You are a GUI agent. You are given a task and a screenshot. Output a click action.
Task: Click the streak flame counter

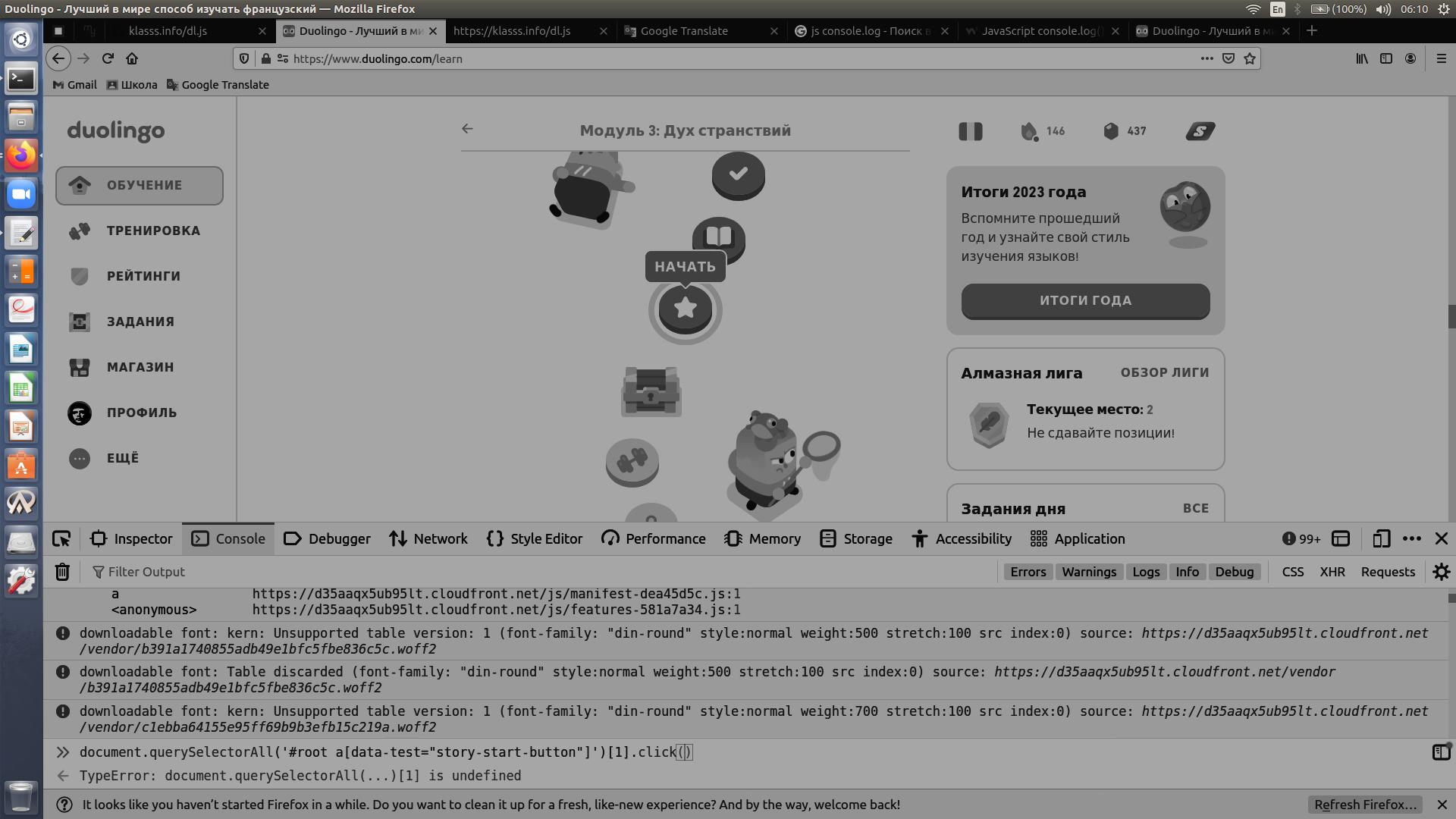click(1042, 131)
